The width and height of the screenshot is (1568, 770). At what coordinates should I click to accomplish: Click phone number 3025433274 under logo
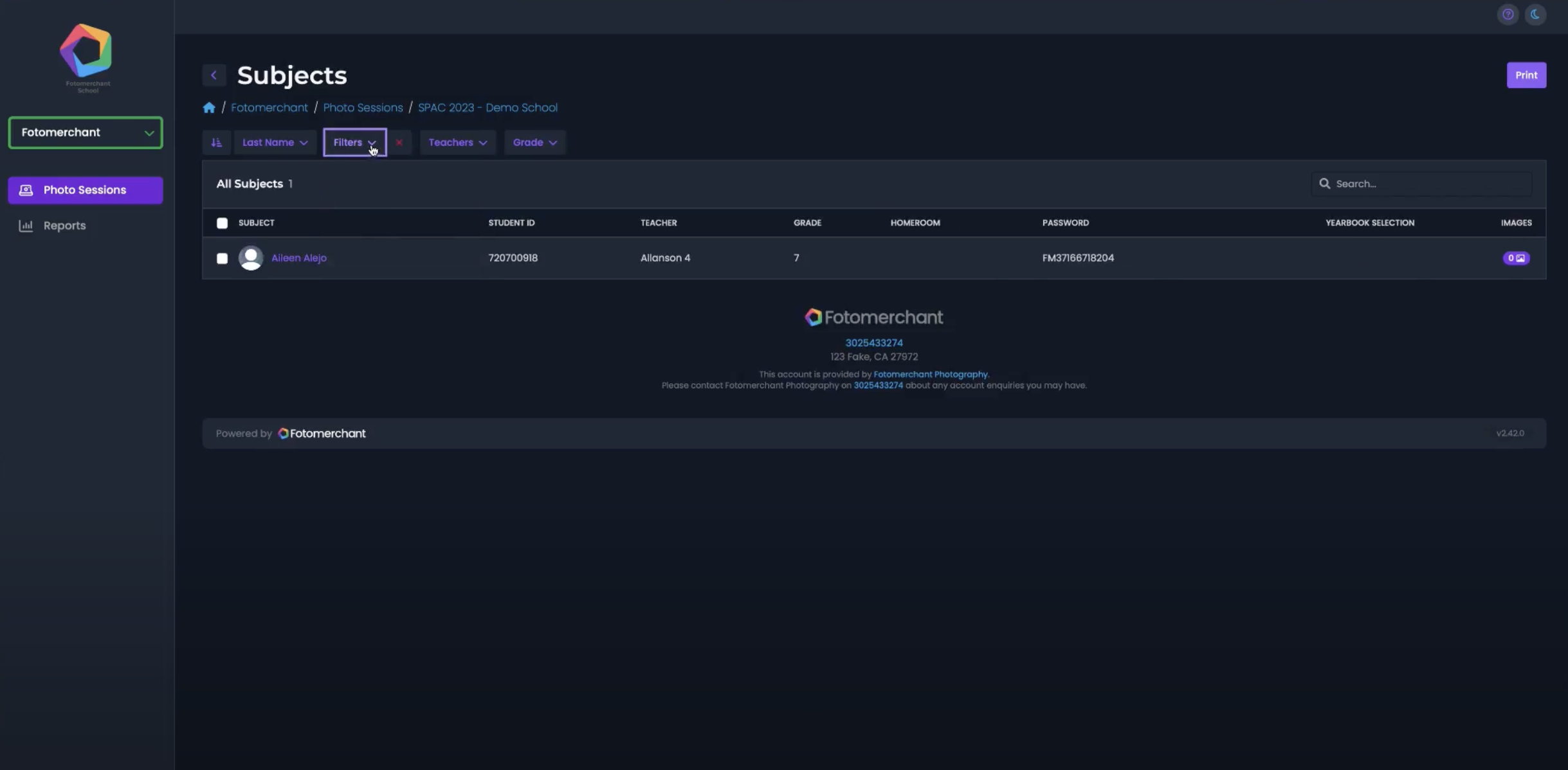874,343
